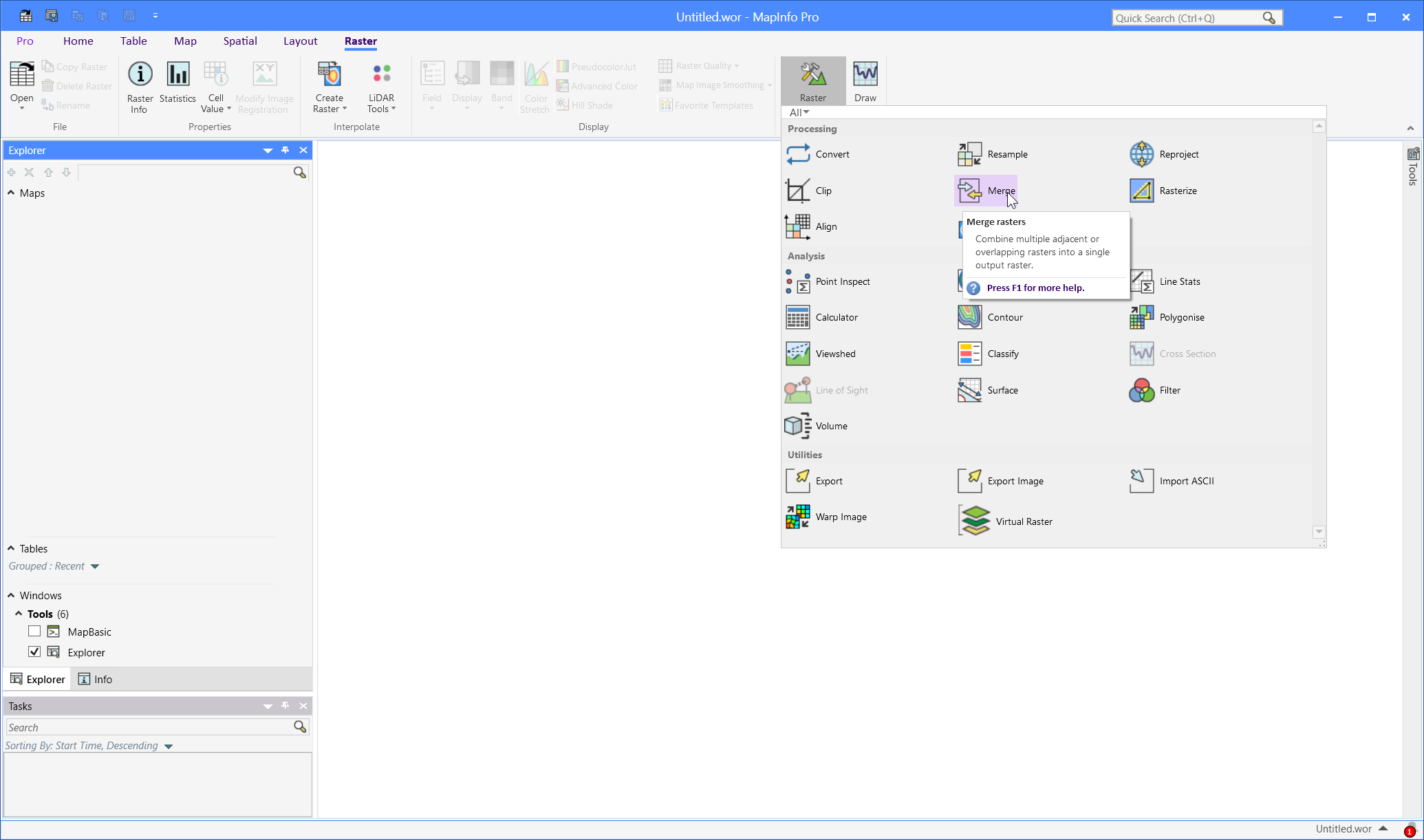Open the Tools side panel tab
The image size is (1424, 840).
[x=1413, y=166]
